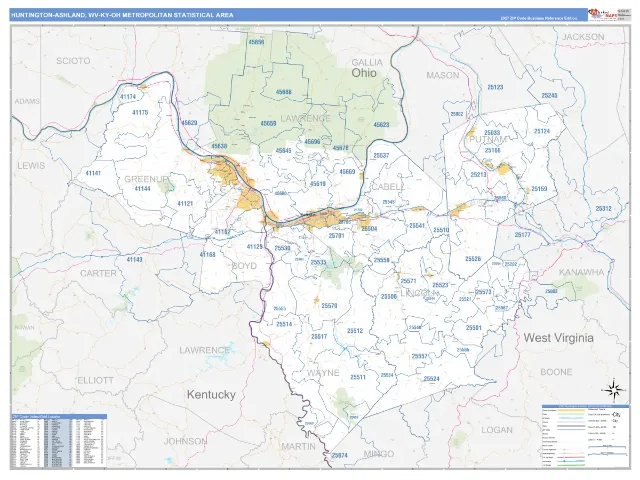The height and width of the screenshot is (480, 640).
Task: Click the ADAMS county label
Action: 27,101
